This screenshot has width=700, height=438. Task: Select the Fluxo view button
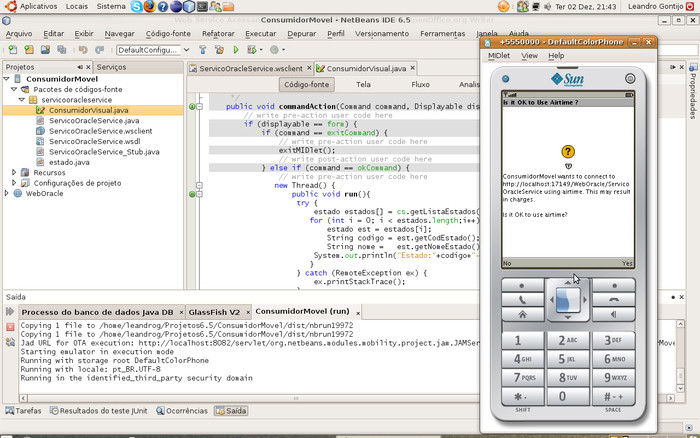(421, 84)
